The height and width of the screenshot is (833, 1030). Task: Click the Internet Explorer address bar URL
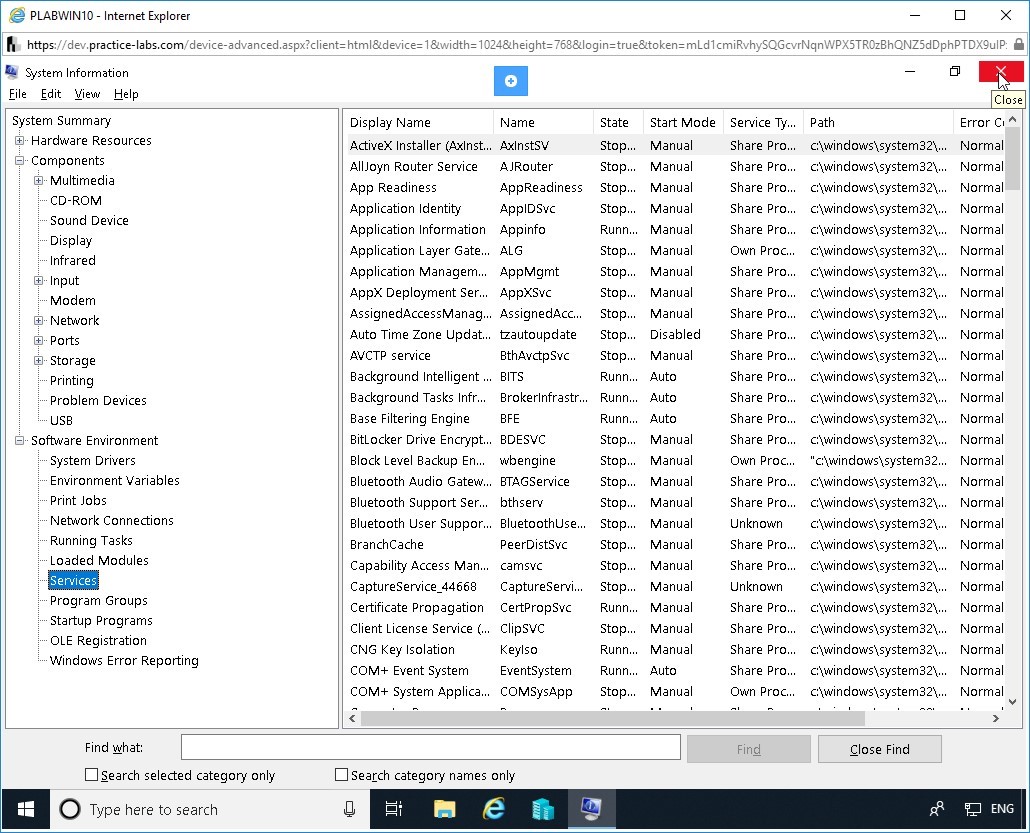click(x=516, y=45)
